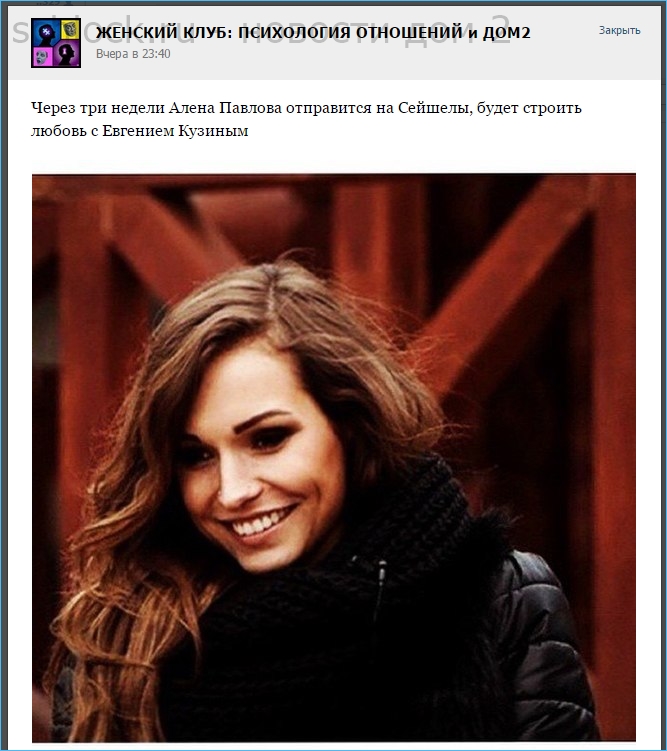The width and height of the screenshot is (667, 751).
Task: Click the pink tile in group avatar
Action: point(43,55)
